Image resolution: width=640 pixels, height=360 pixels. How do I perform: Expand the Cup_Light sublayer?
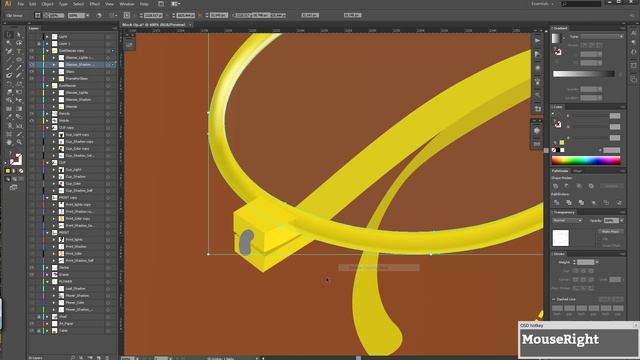point(54,169)
